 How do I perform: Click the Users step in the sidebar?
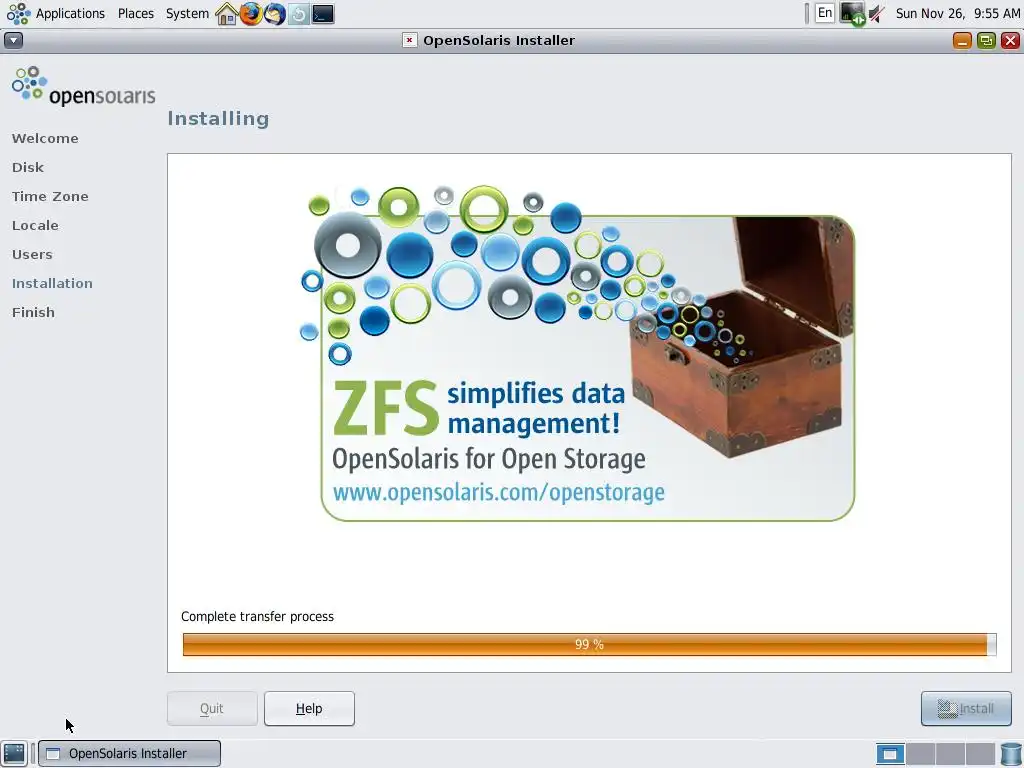point(32,255)
